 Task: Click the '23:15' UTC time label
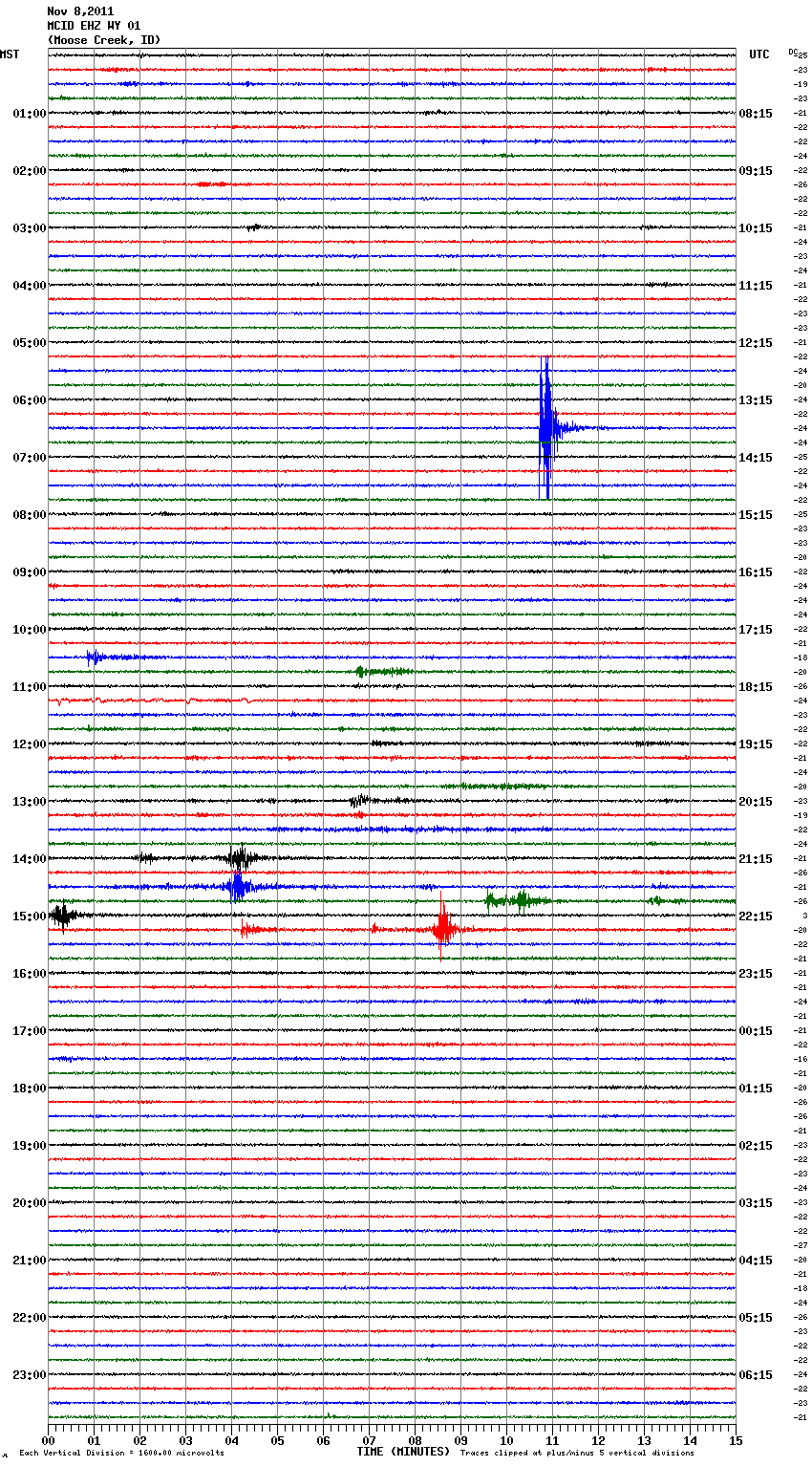click(x=756, y=974)
